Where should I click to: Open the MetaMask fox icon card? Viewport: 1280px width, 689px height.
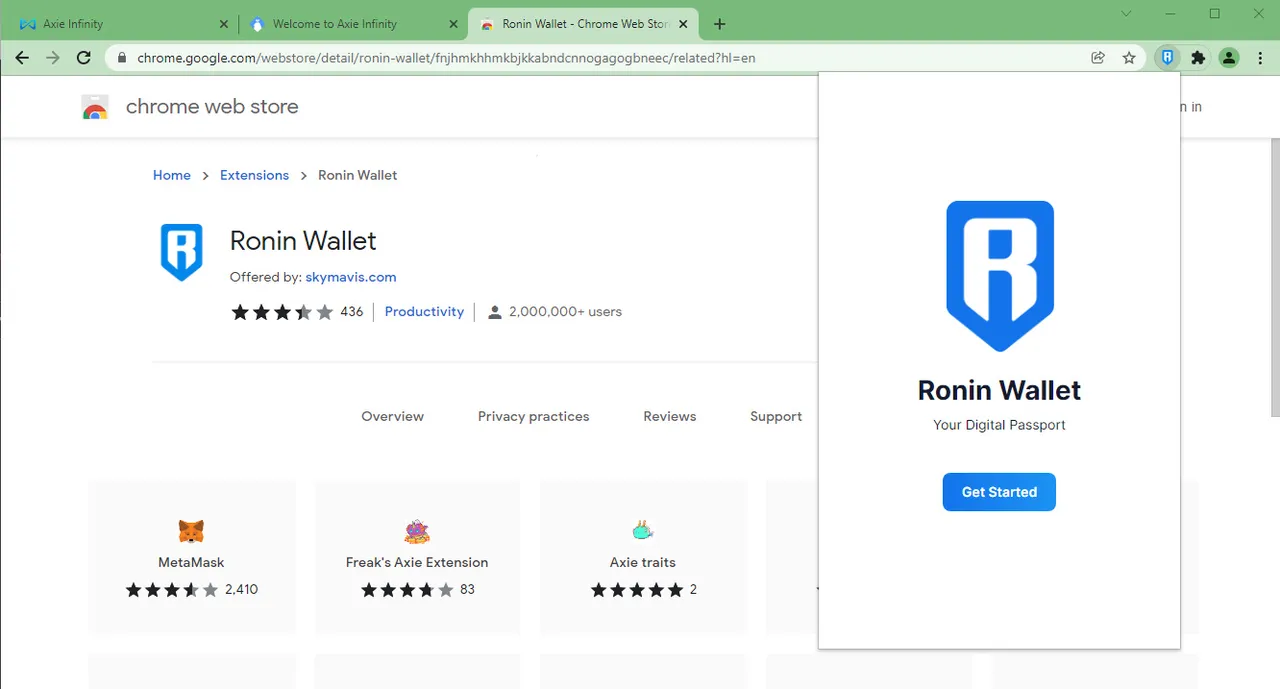click(191, 530)
